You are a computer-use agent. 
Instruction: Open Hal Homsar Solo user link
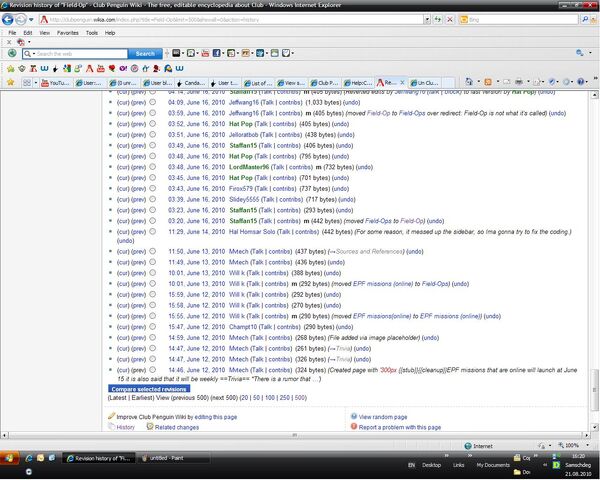tap(252, 232)
